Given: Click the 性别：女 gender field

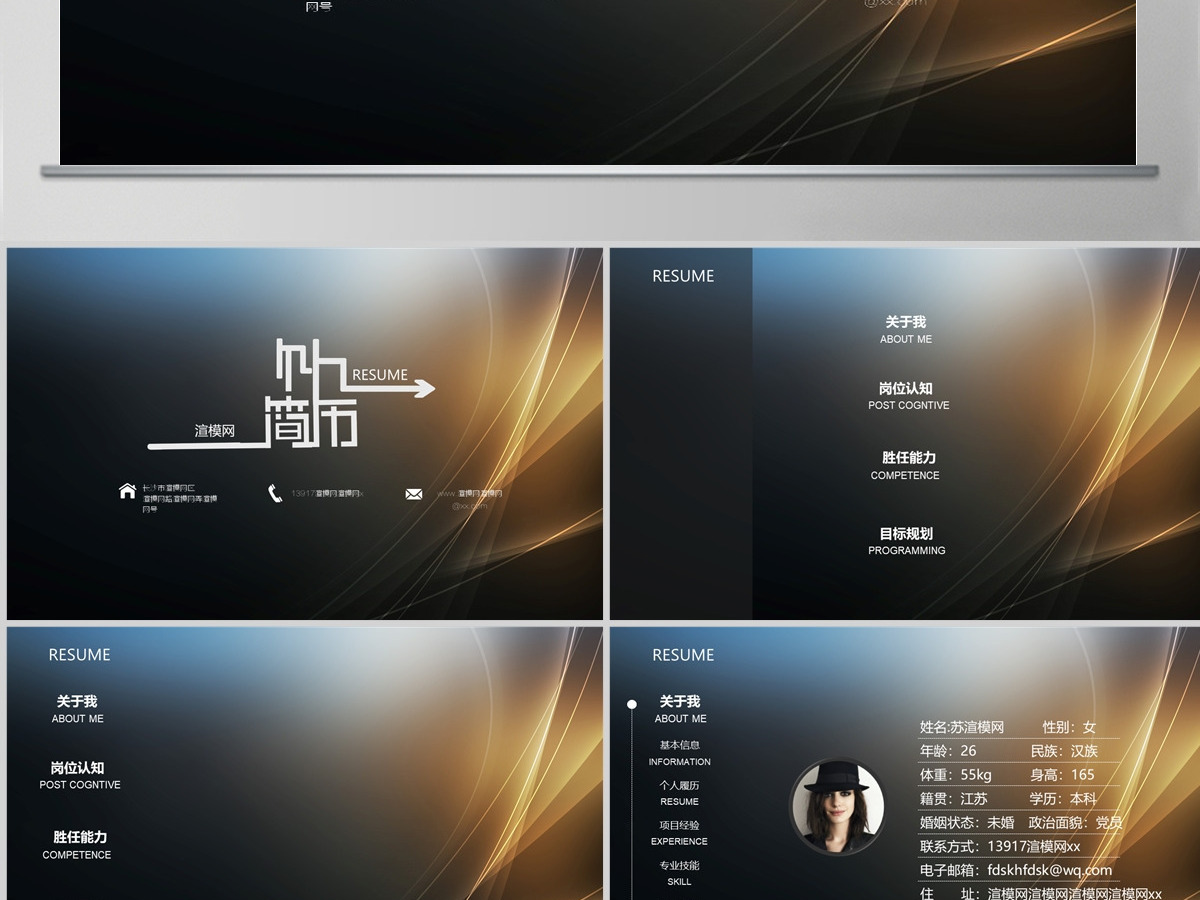Looking at the screenshot, I should [1070, 727].
